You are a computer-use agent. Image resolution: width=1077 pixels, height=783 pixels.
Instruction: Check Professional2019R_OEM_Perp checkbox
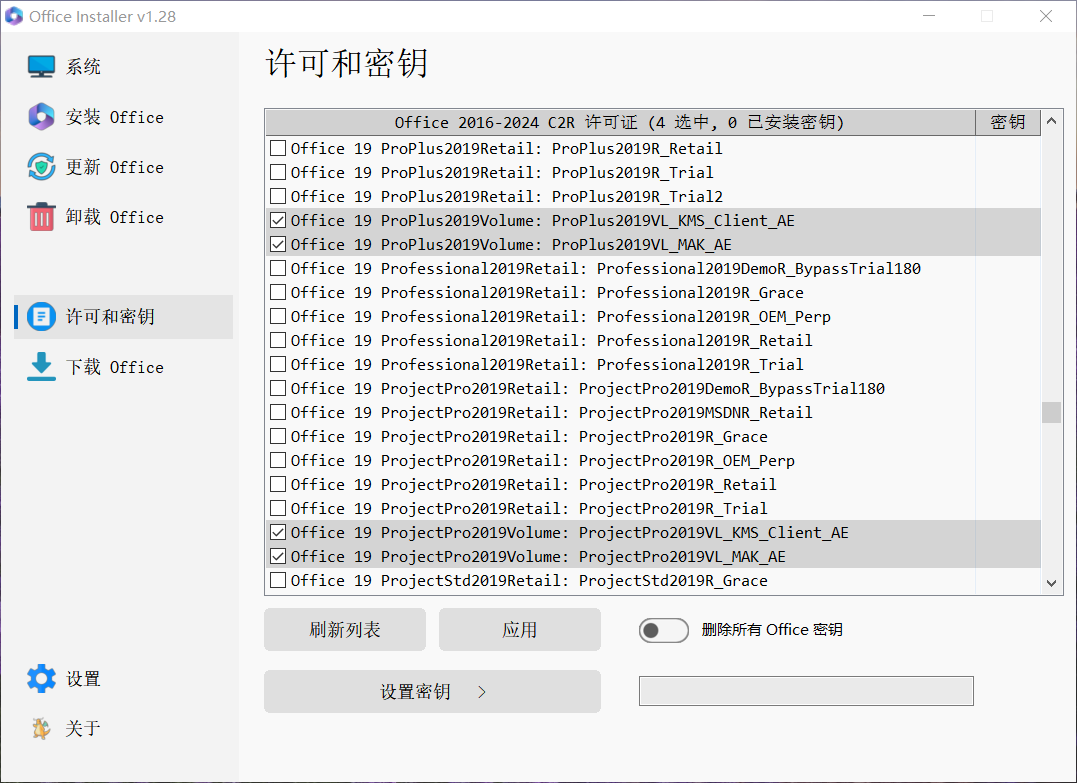click(278, 317)
